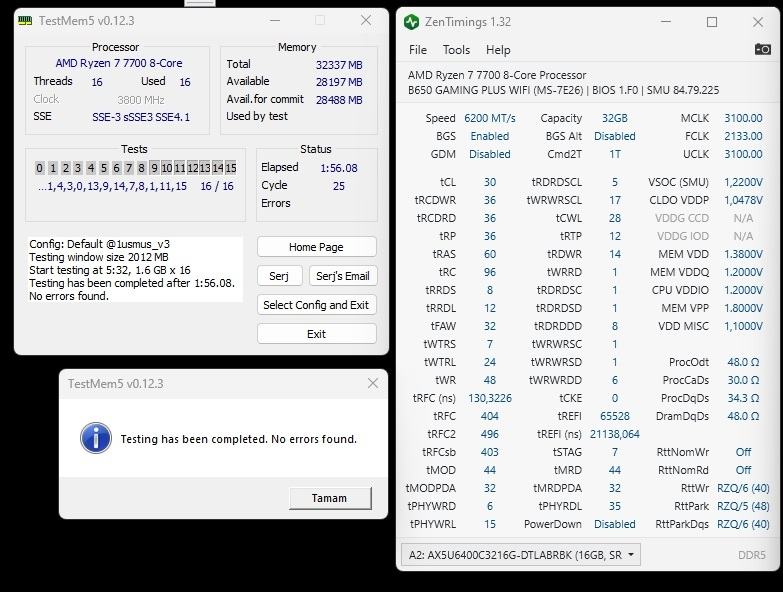Minimize the TestMem5 main window

(x=275, y=20)
